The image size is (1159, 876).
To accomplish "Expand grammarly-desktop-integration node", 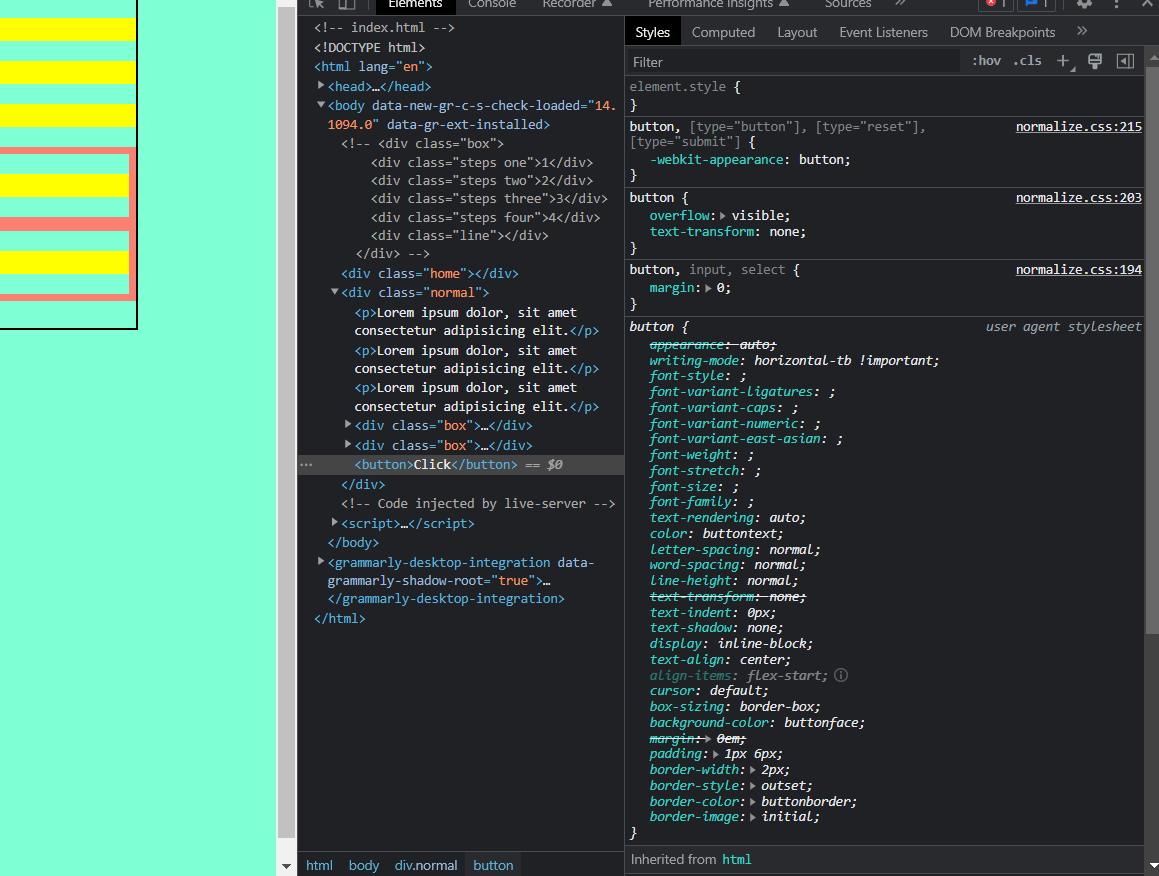I will pyautogui.click(x=321, y=562).
